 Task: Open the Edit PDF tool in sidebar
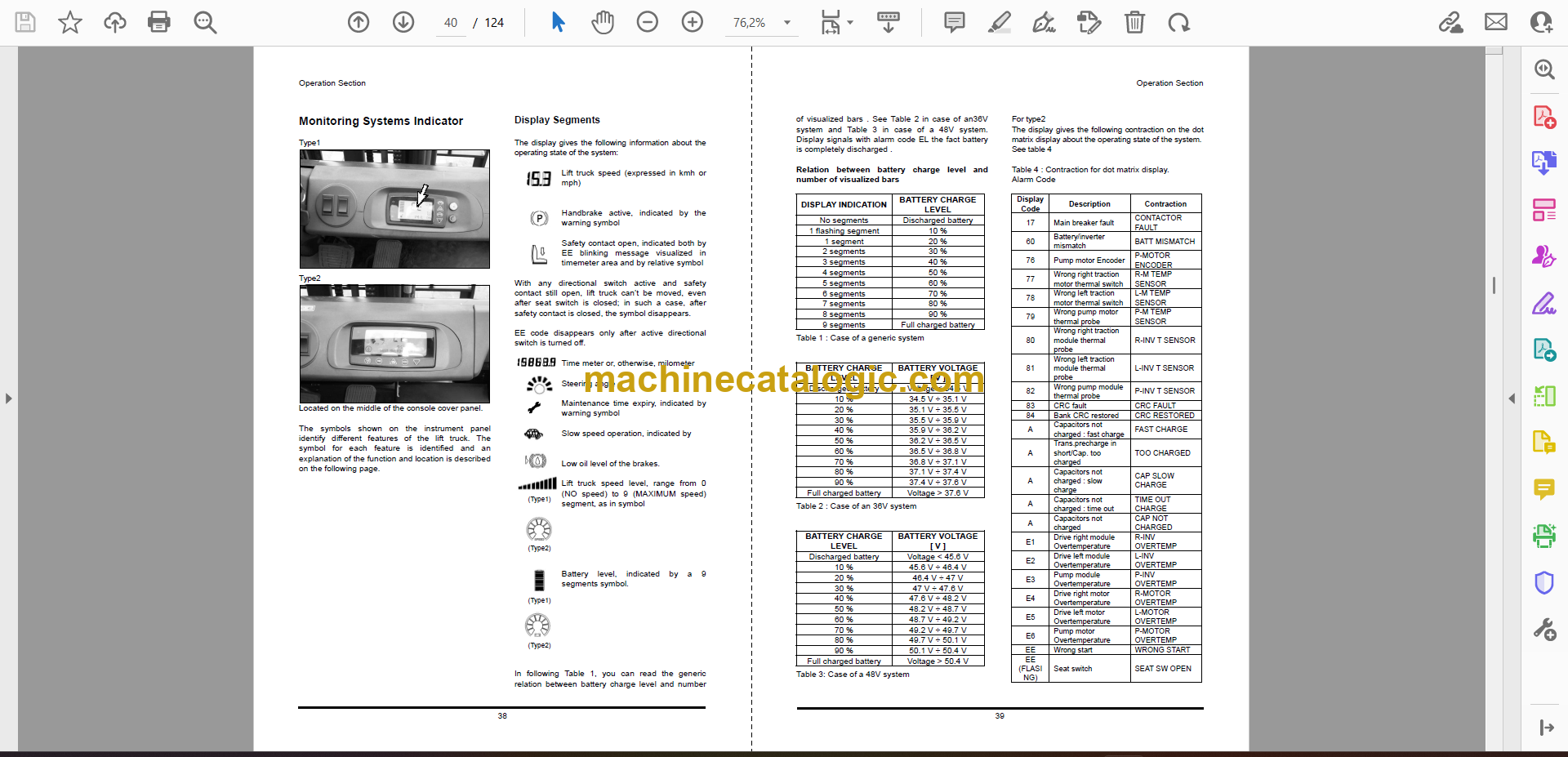pos(1543,350)
